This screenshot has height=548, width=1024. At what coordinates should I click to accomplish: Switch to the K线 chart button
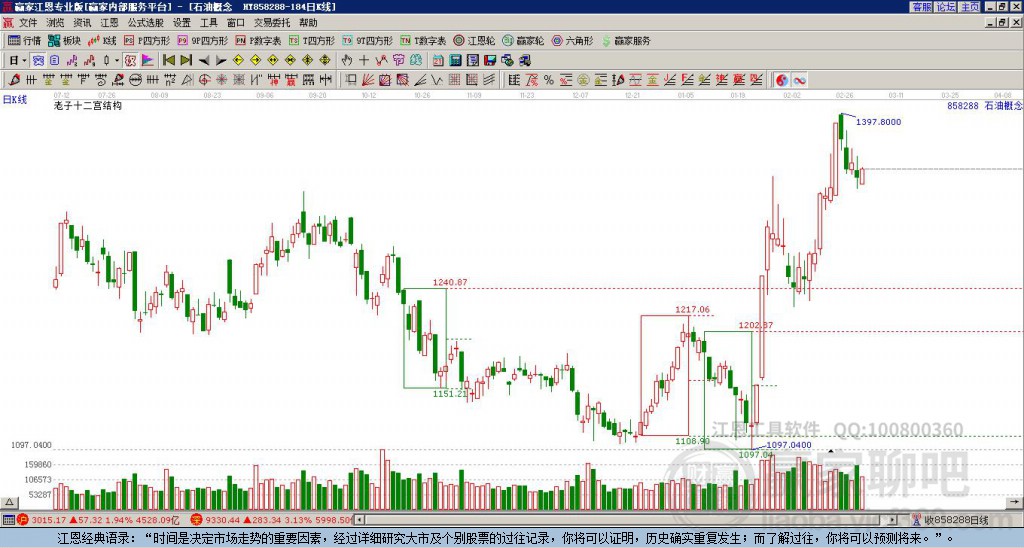[x=102, y=40]
